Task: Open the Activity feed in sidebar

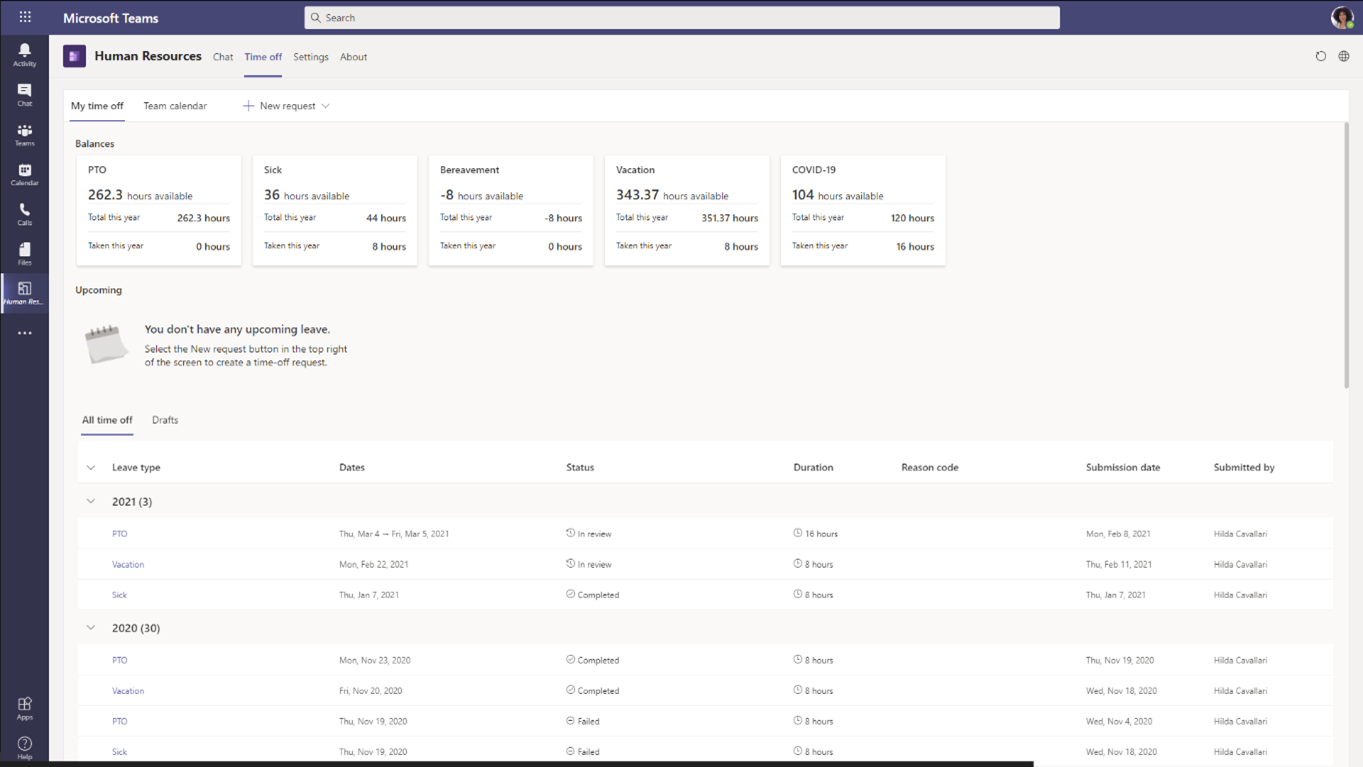Action: coord(24,54)
